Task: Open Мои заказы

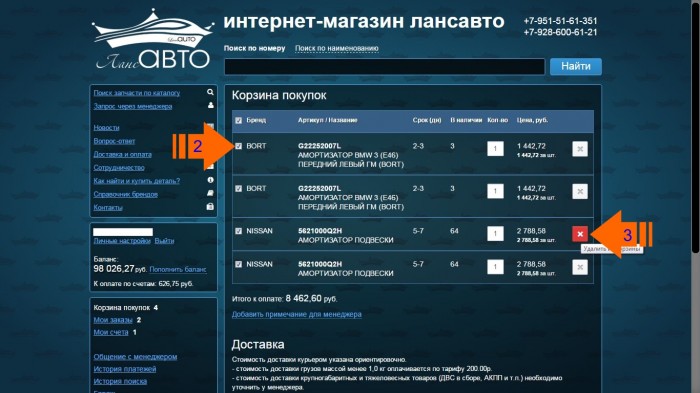Action: click(113, 320)
